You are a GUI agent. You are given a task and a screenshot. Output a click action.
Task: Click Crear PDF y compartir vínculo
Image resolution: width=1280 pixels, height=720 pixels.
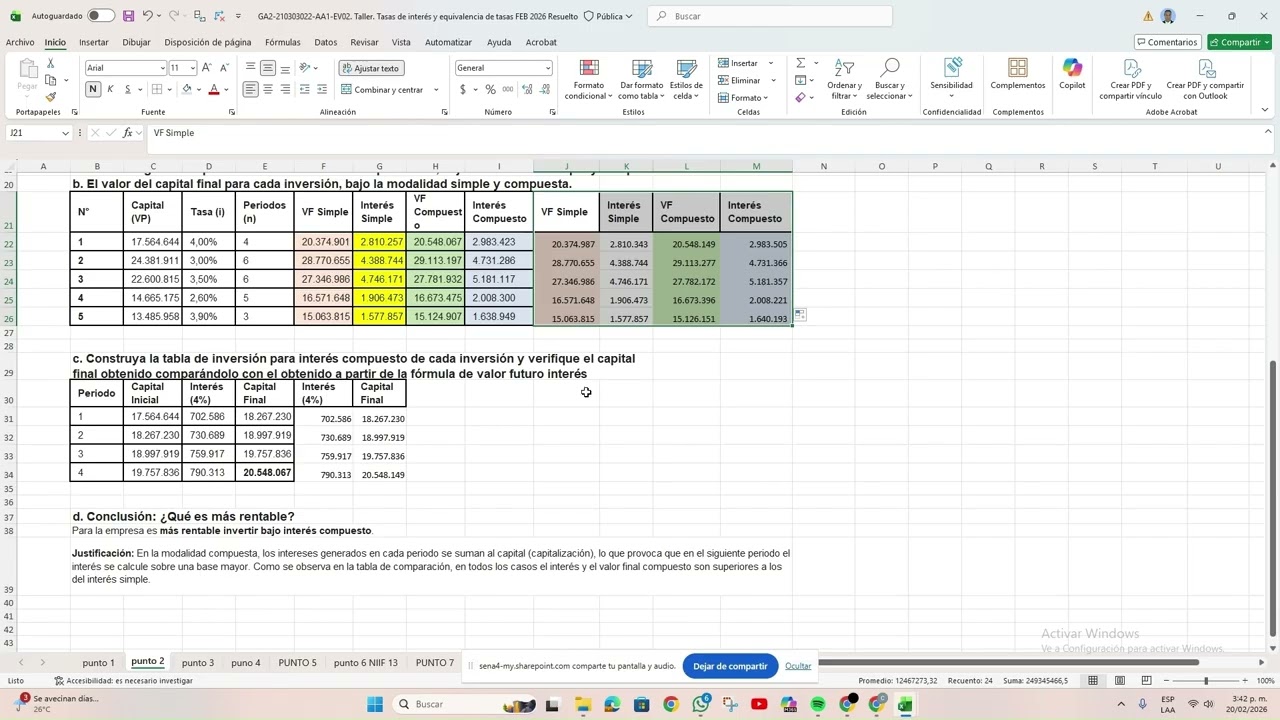(x=1131, y=79)
